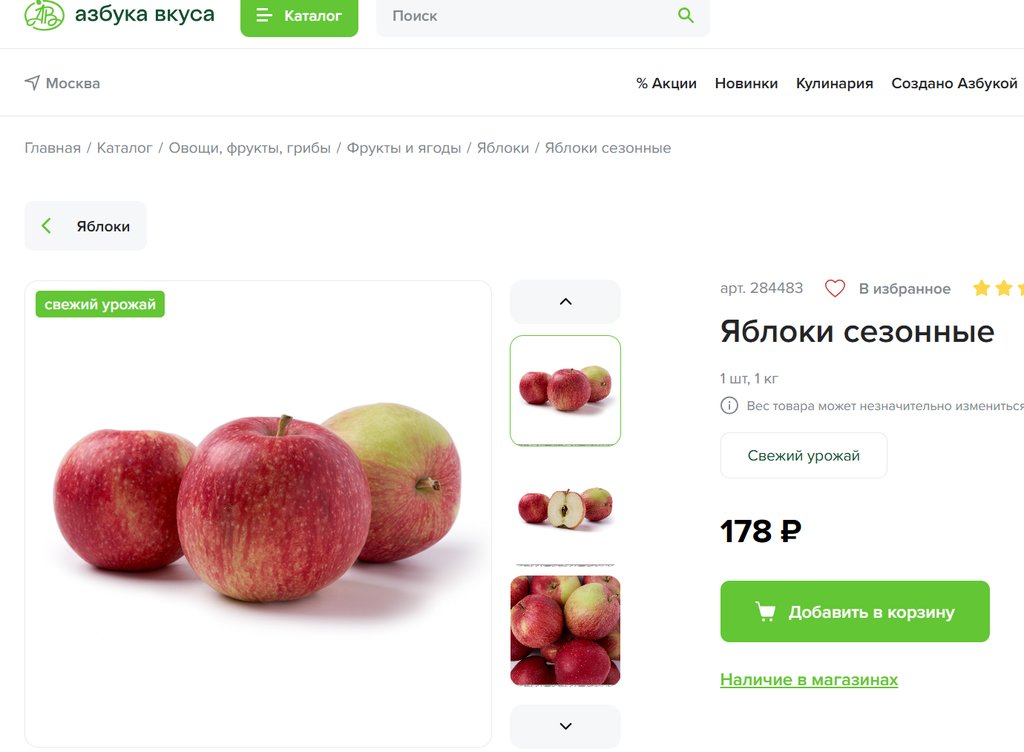Open the % Акции menu item

pos(666,84)
